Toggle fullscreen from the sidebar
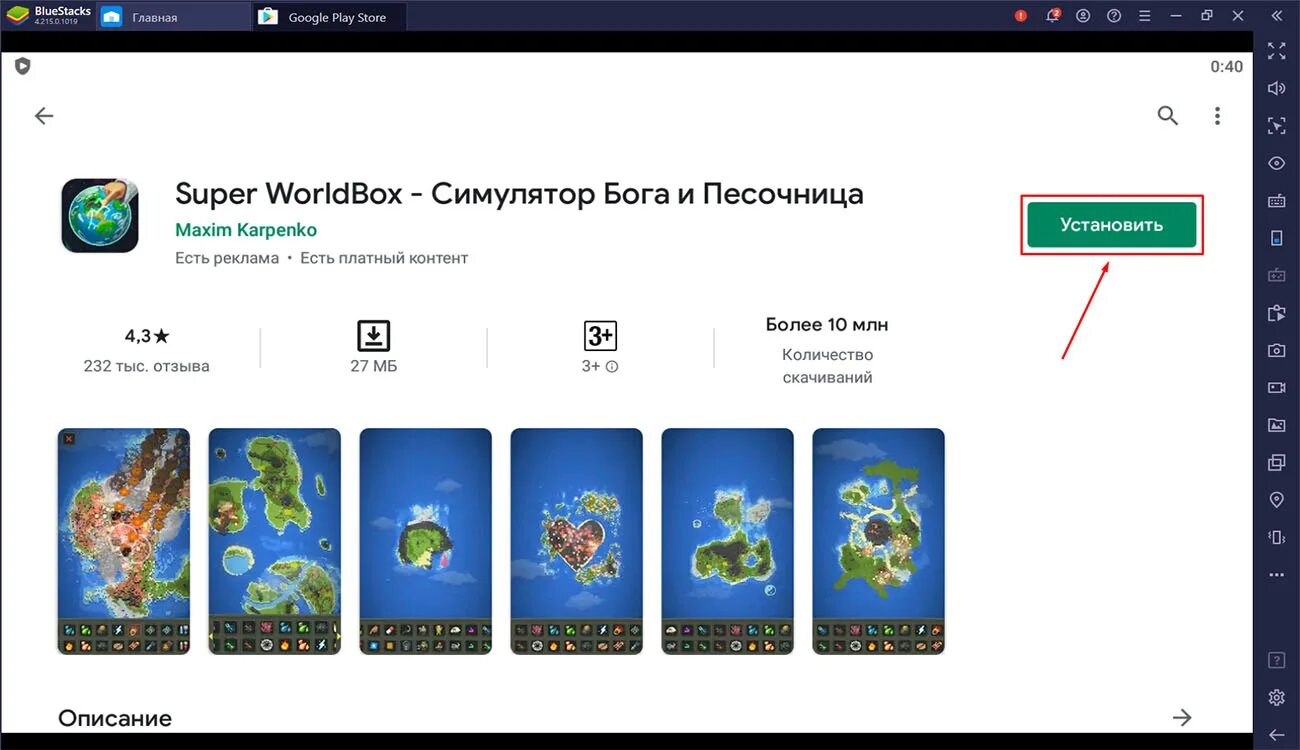1300x750 pixels. tap(1276, 51)
